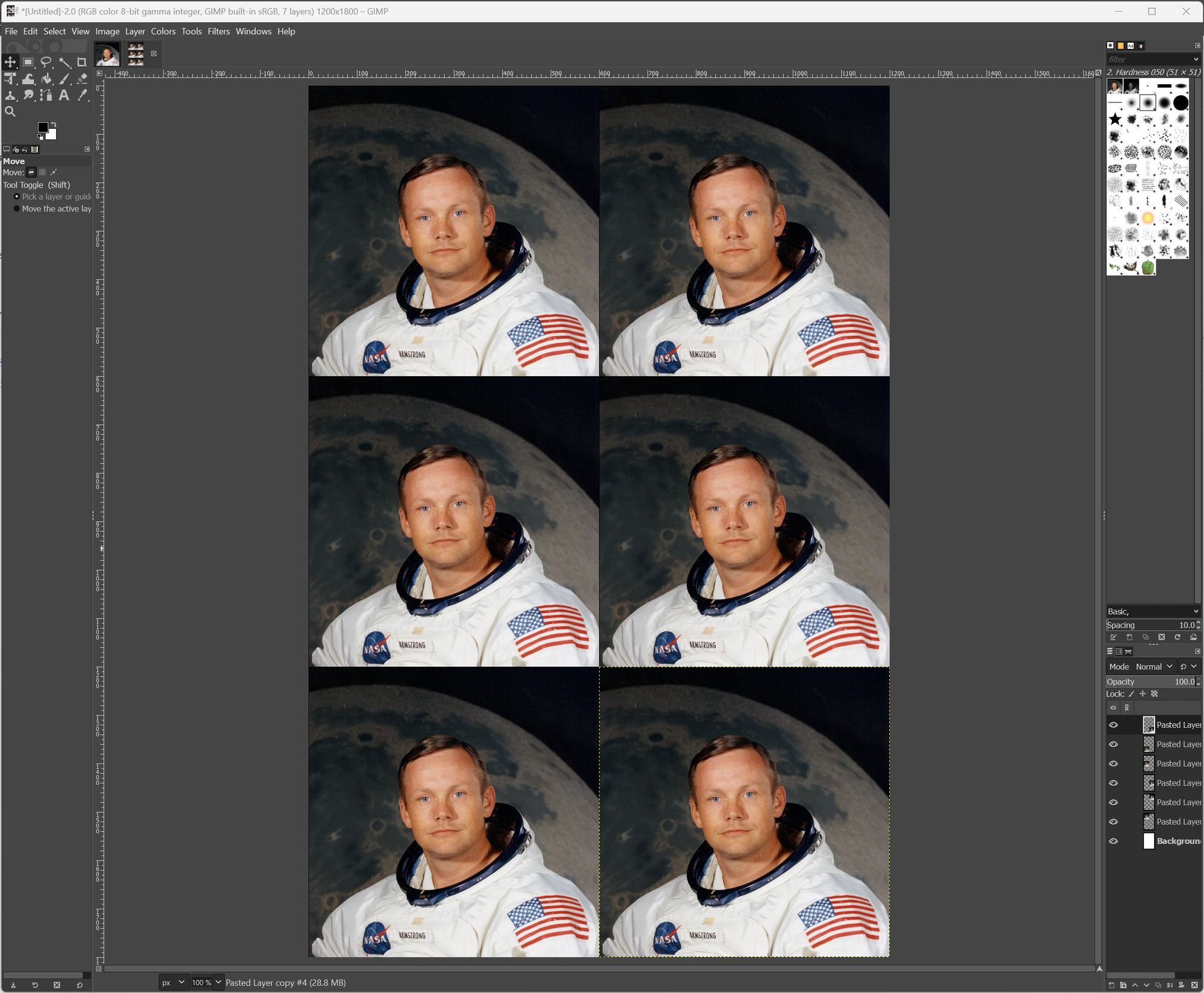Image resolution: width=1204 pixels, height=993 pixels.
Task: Refresh brushes icon
Action: [1178, 637]
